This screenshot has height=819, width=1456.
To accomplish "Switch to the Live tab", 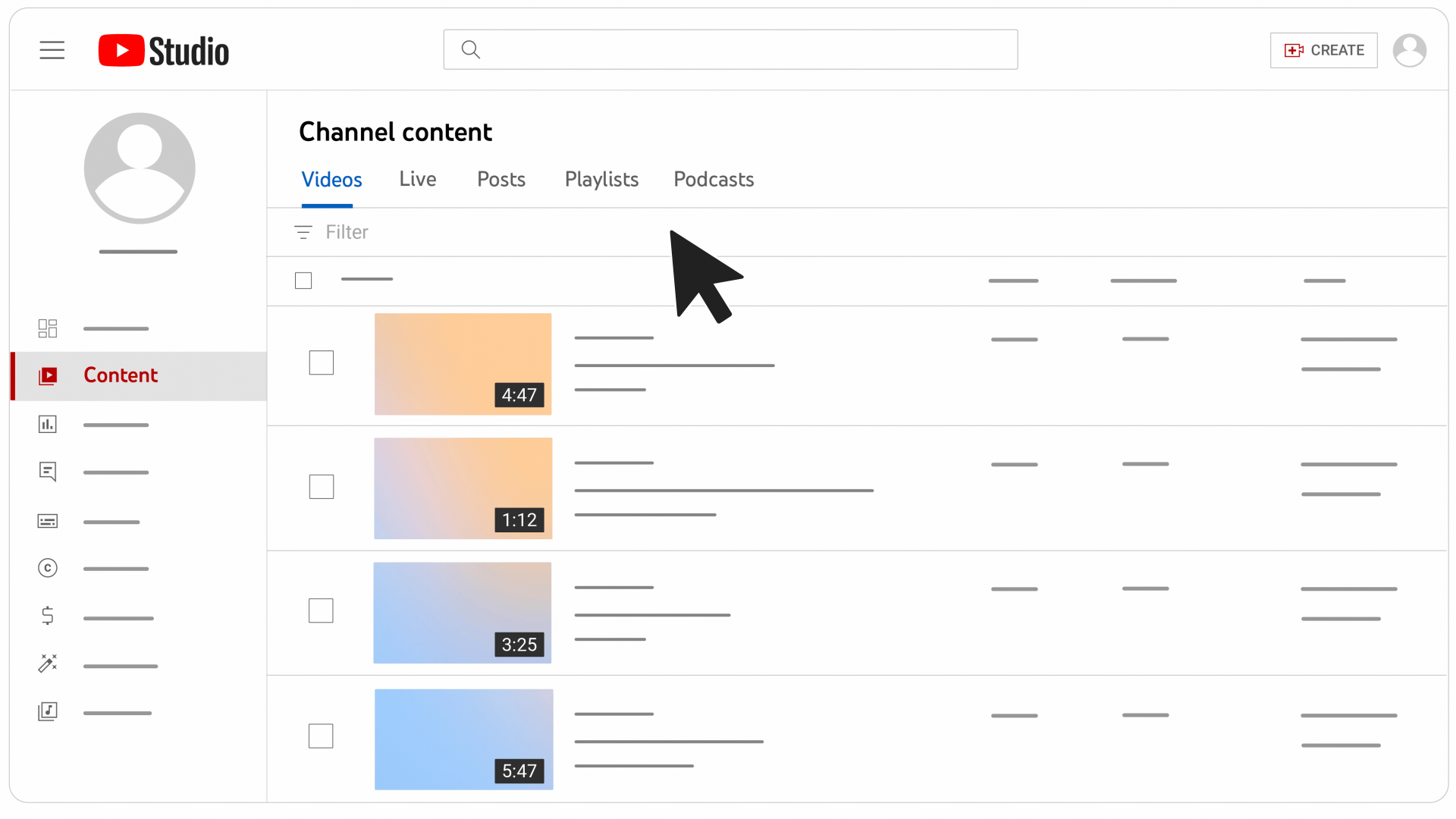I will [418, 179].
